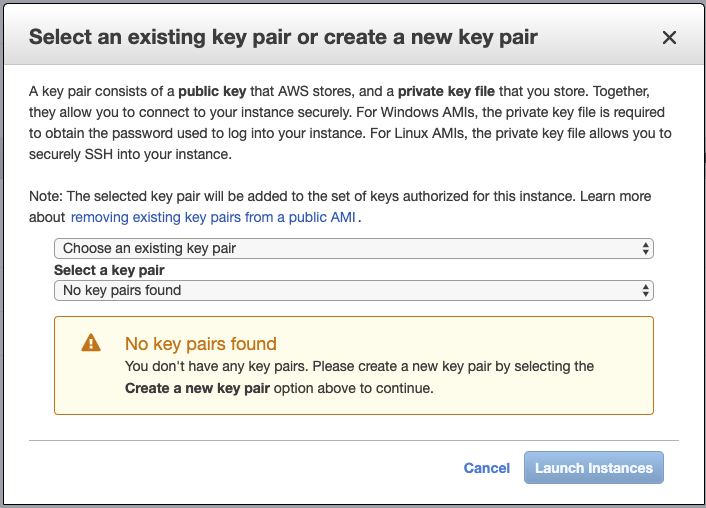Click the "securely SSH into your instance" text
This screenshot has height=508, width=706.
pos(130,155)
